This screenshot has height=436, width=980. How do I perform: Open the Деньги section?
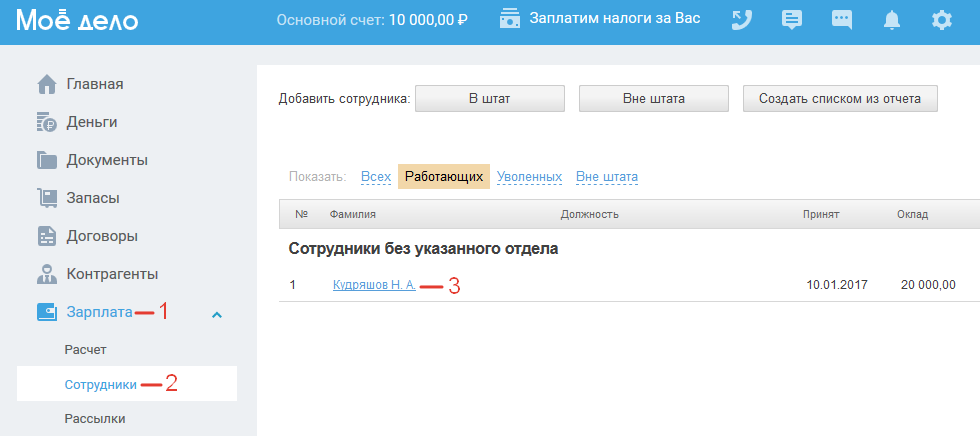pyautogui.click(x=92, y=122)
